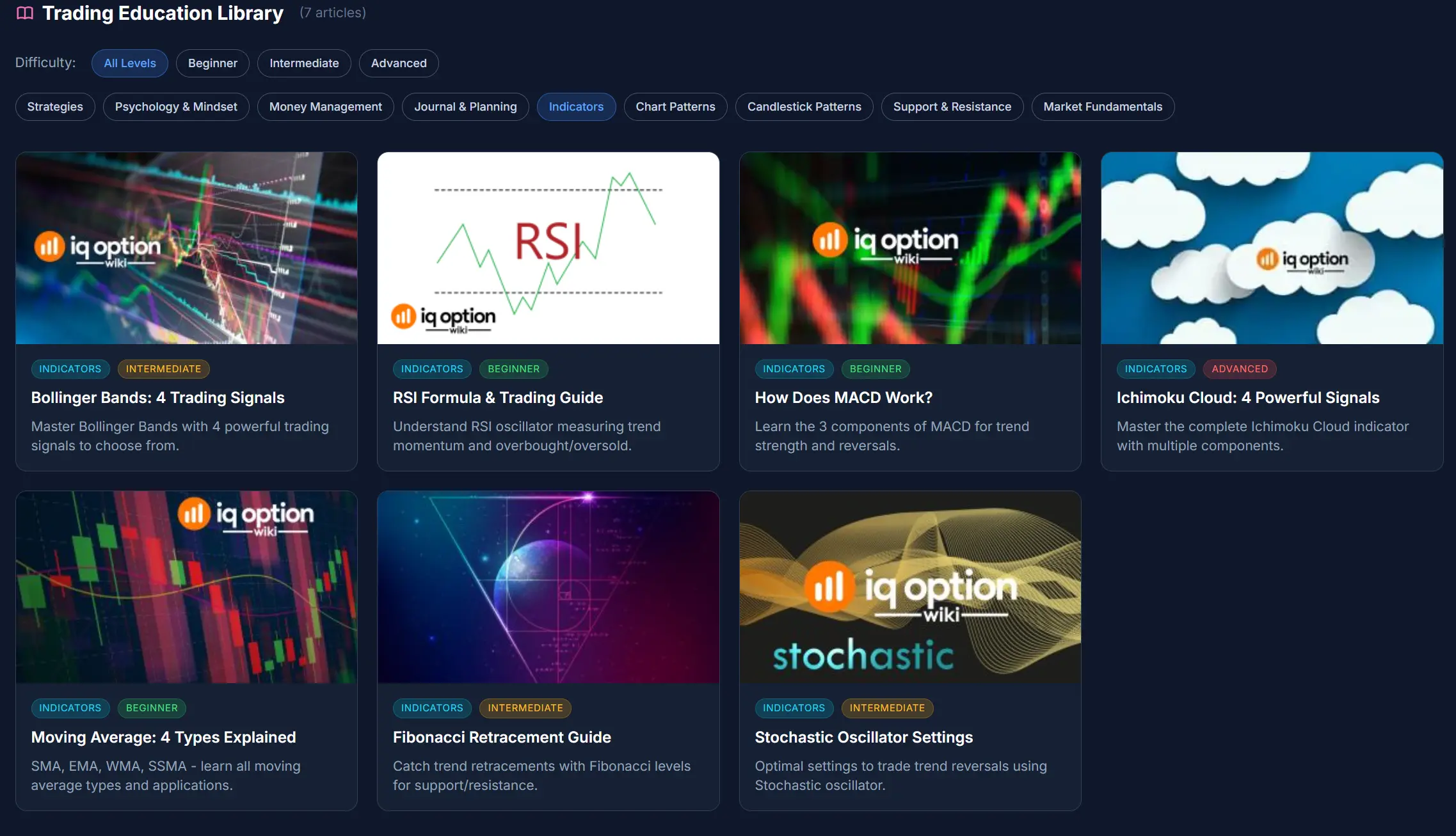Open the Ichimoku Cloud thumbnail with clouds
Viewport: 1456px width, 836px height.
(1272, 248)
